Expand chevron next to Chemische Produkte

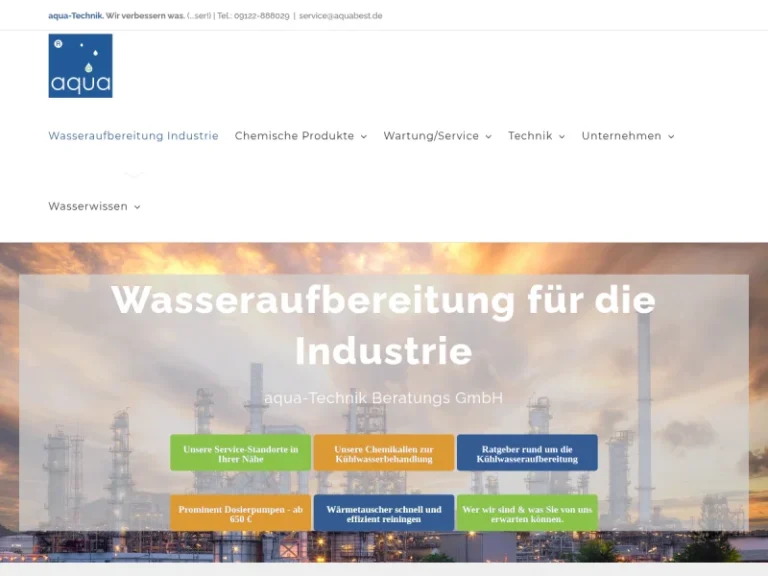[363, 137]
